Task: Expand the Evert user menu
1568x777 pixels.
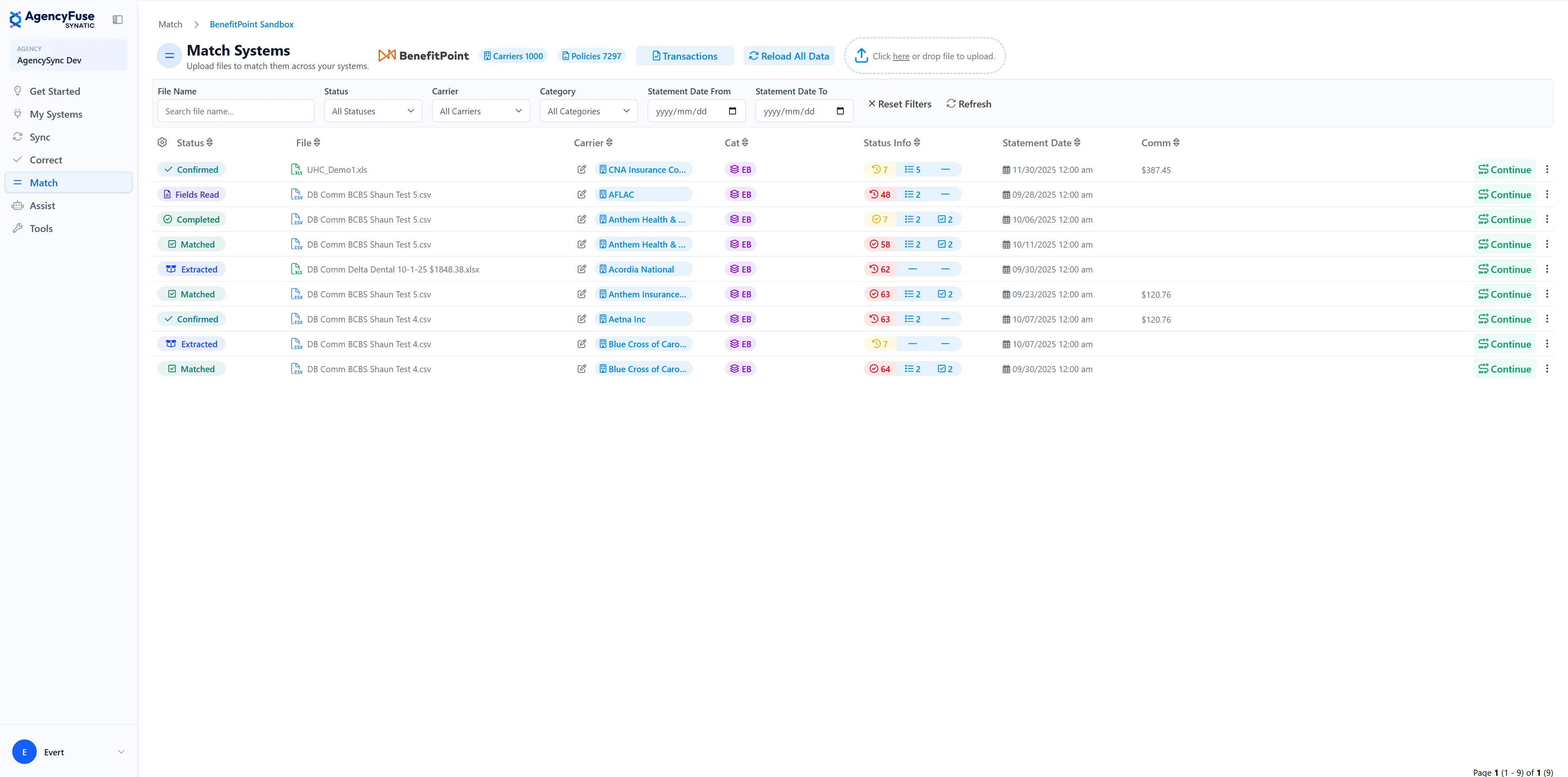Action: pos(121,752)
